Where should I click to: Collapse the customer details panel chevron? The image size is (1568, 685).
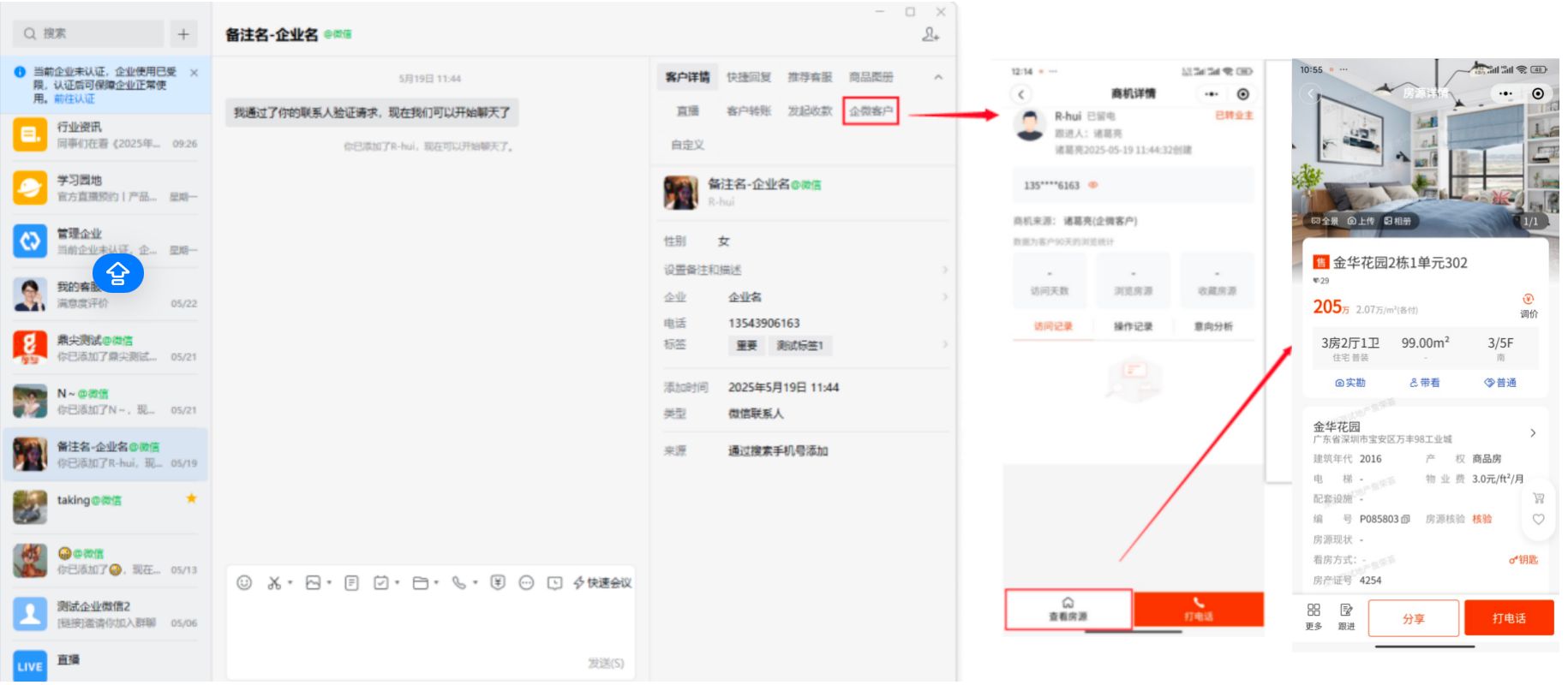938,77
